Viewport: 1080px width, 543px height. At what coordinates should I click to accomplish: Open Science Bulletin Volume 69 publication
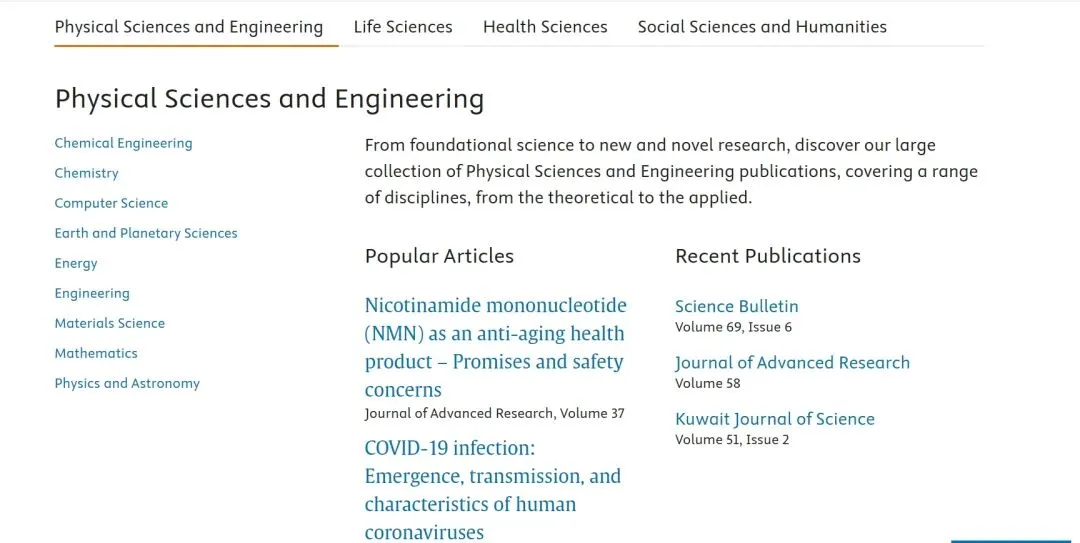pos(736,307)
